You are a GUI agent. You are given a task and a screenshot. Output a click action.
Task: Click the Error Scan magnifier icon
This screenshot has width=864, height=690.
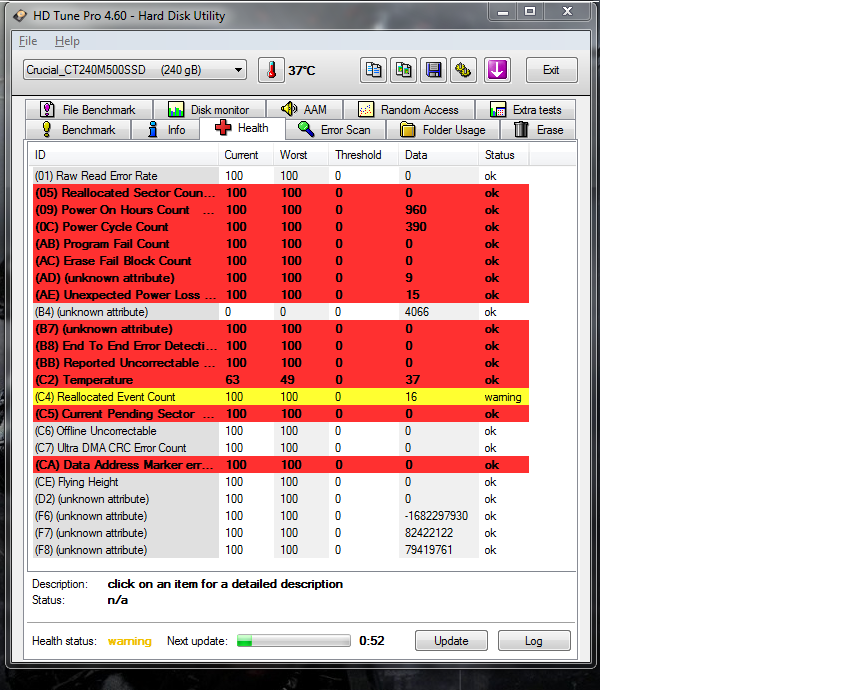tap(306, 129)
